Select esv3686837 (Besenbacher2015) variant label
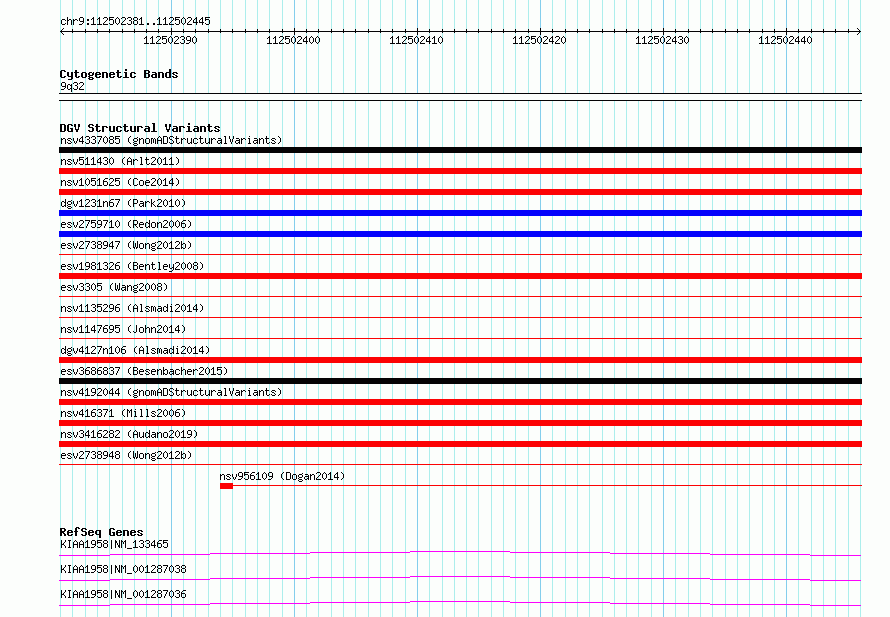This screenshot has width=890, height=617. [x=144, y=371]
